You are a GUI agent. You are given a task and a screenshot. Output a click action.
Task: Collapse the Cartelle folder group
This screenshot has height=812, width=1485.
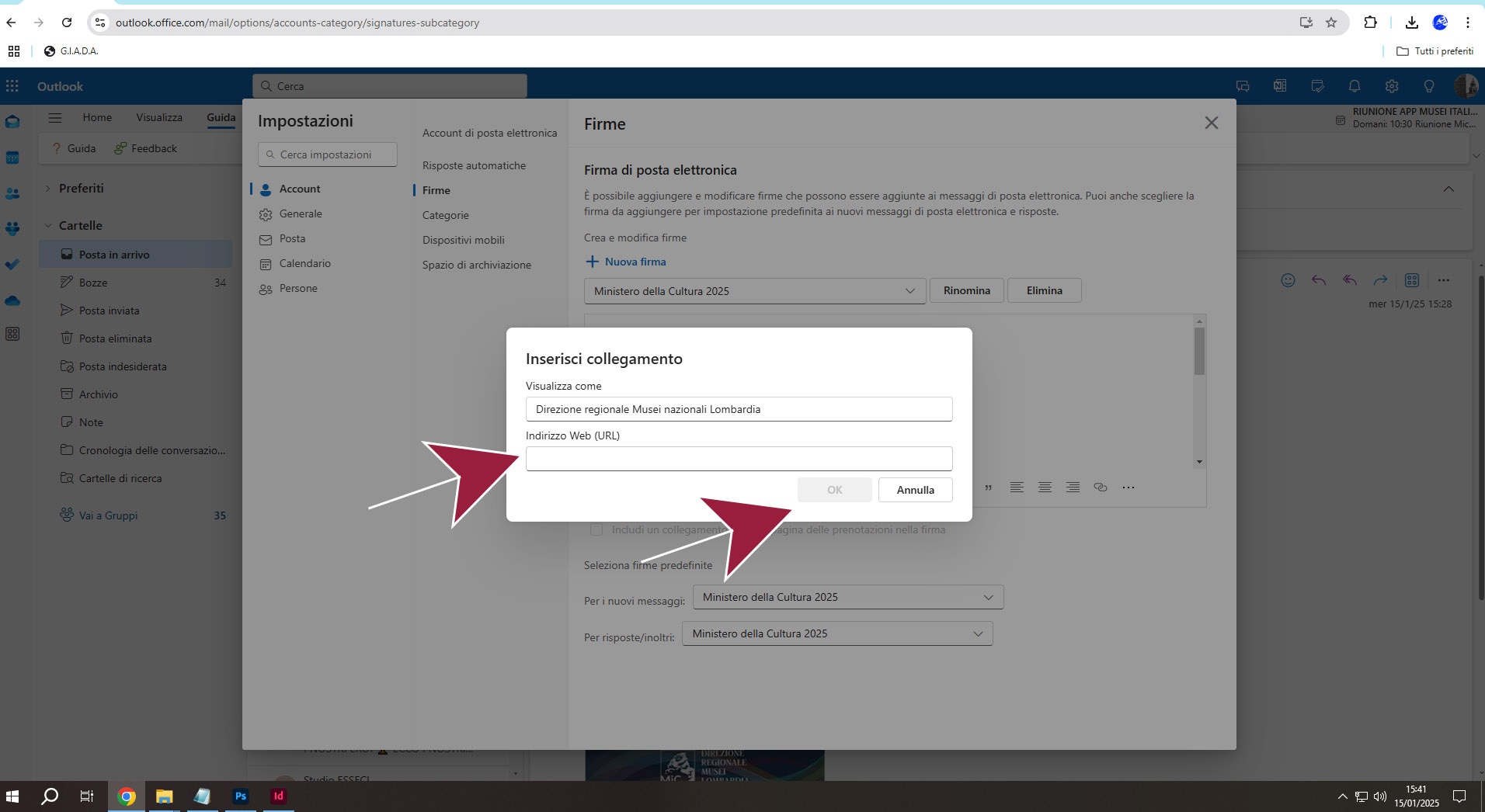47,226
